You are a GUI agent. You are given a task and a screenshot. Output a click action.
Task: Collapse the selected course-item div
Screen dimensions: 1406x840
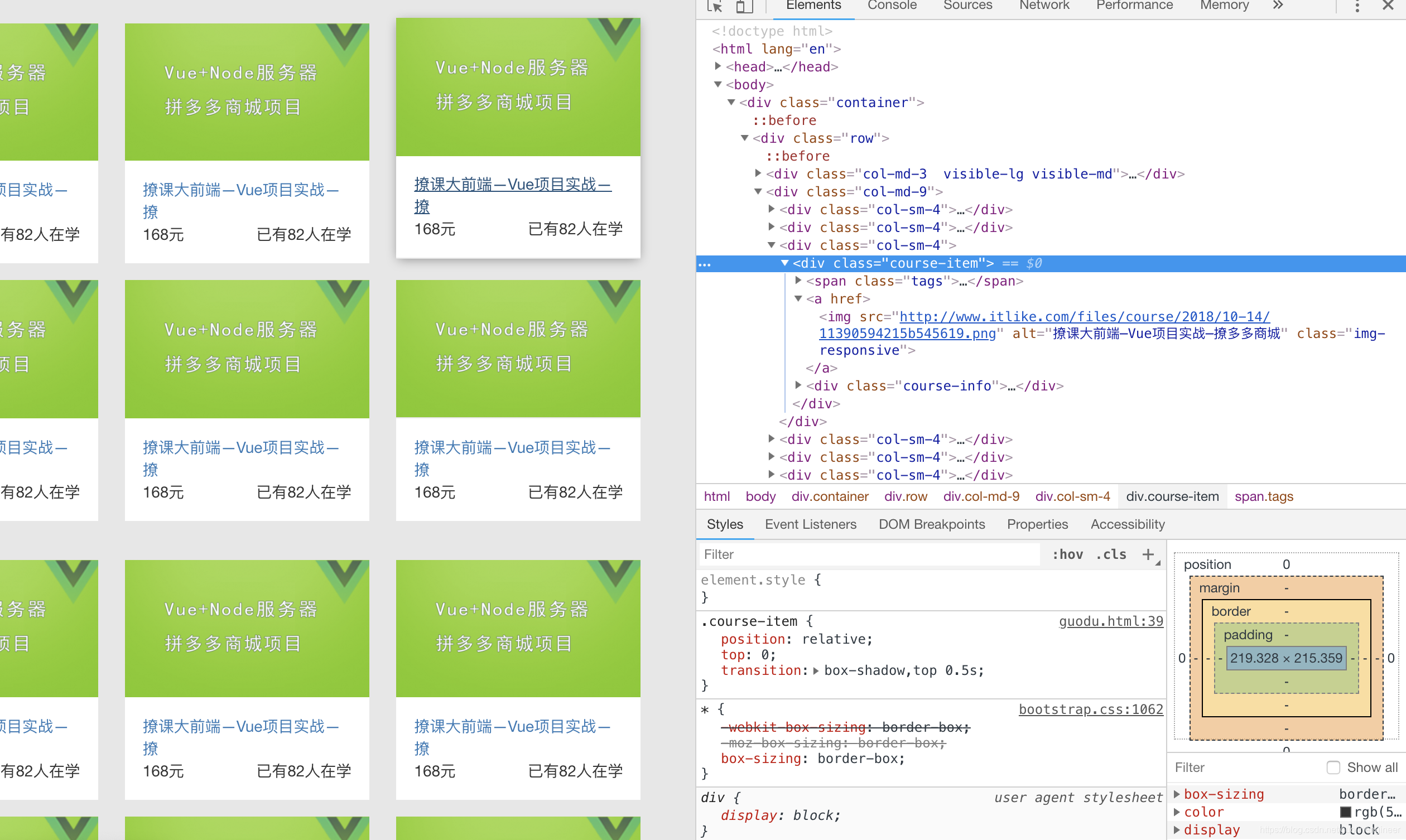785,263
